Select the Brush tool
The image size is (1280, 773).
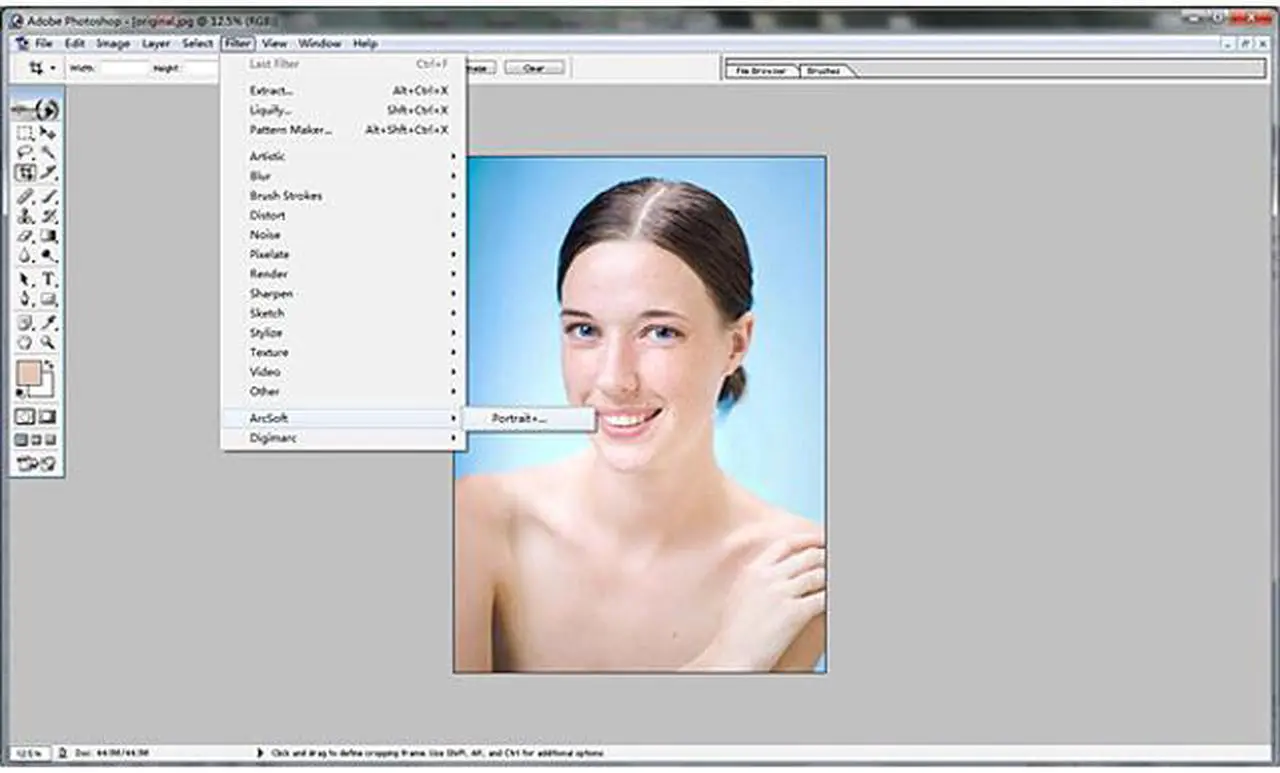[x=48, y=197]
